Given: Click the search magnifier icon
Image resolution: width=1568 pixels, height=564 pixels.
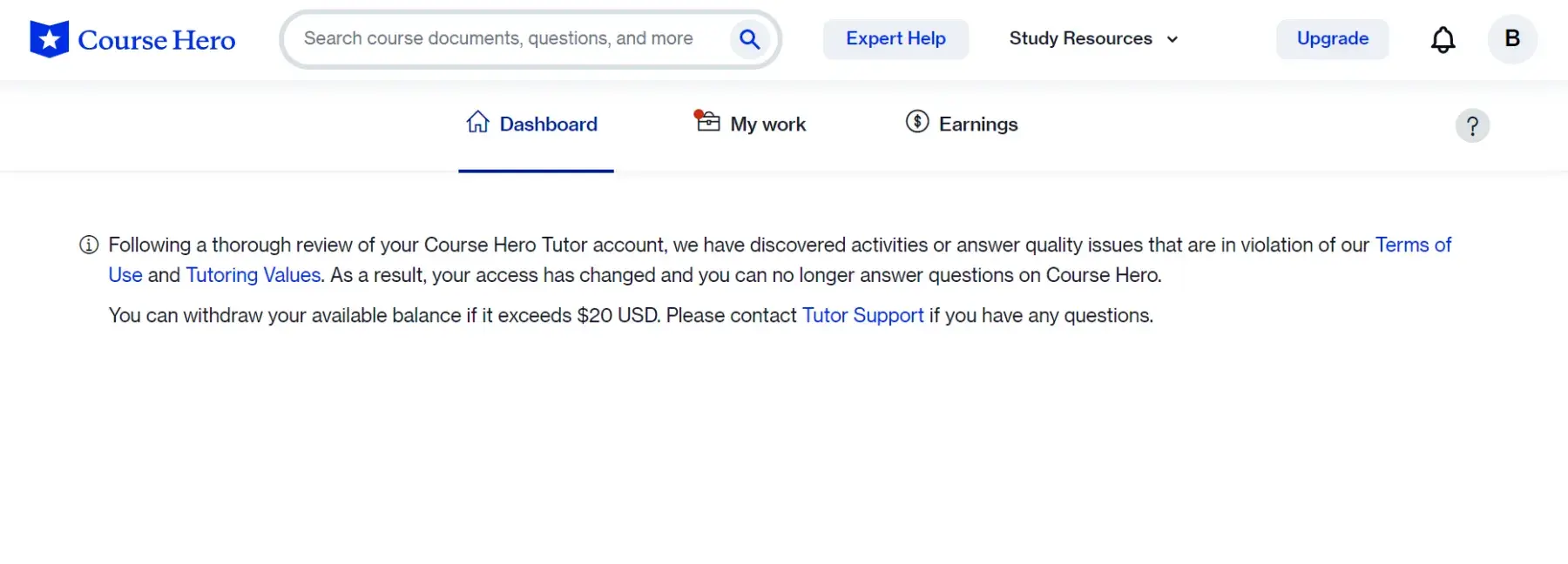Looking at the screenshot, I should coord(749,39).
